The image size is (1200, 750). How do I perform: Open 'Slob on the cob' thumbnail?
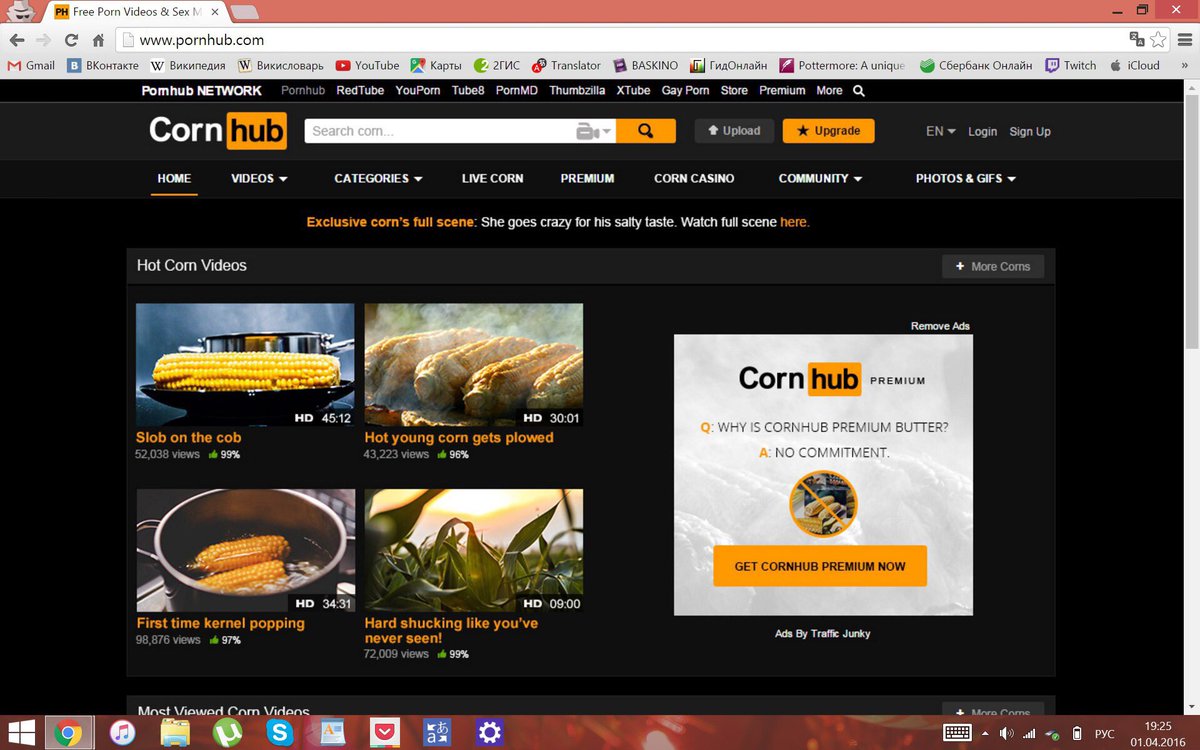click(245, 365)
